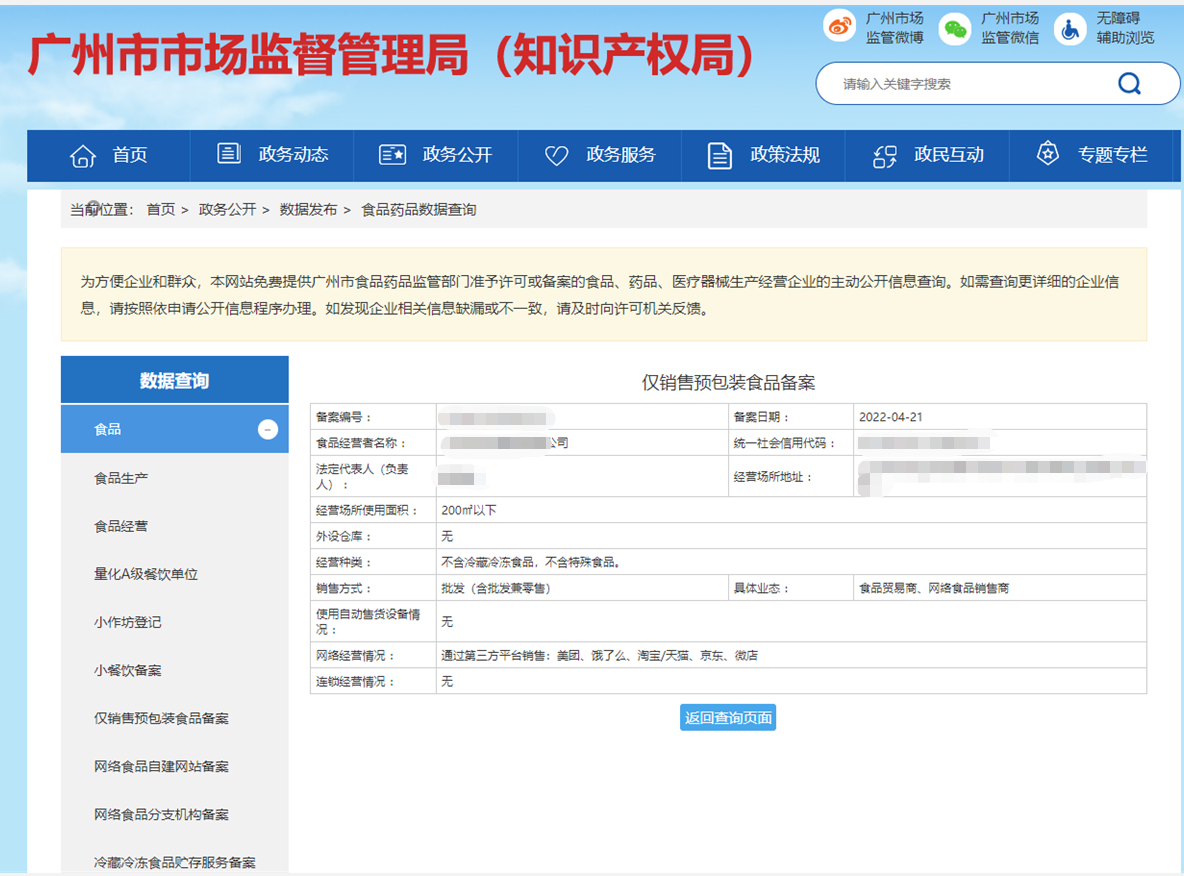Click the 食品经营者名称 label cell

[373, 443]
